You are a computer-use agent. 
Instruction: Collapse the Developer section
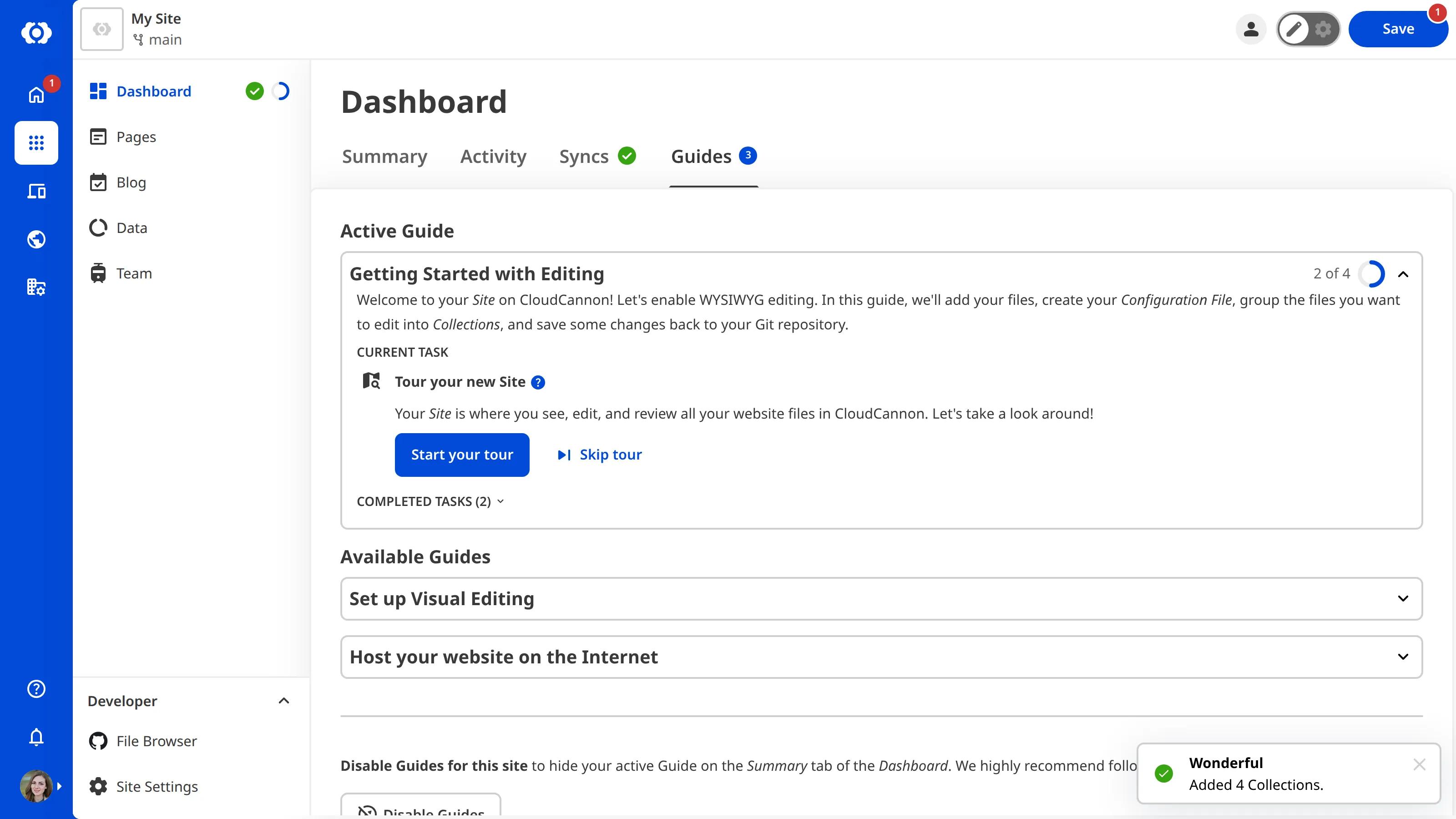pos(284,701)
